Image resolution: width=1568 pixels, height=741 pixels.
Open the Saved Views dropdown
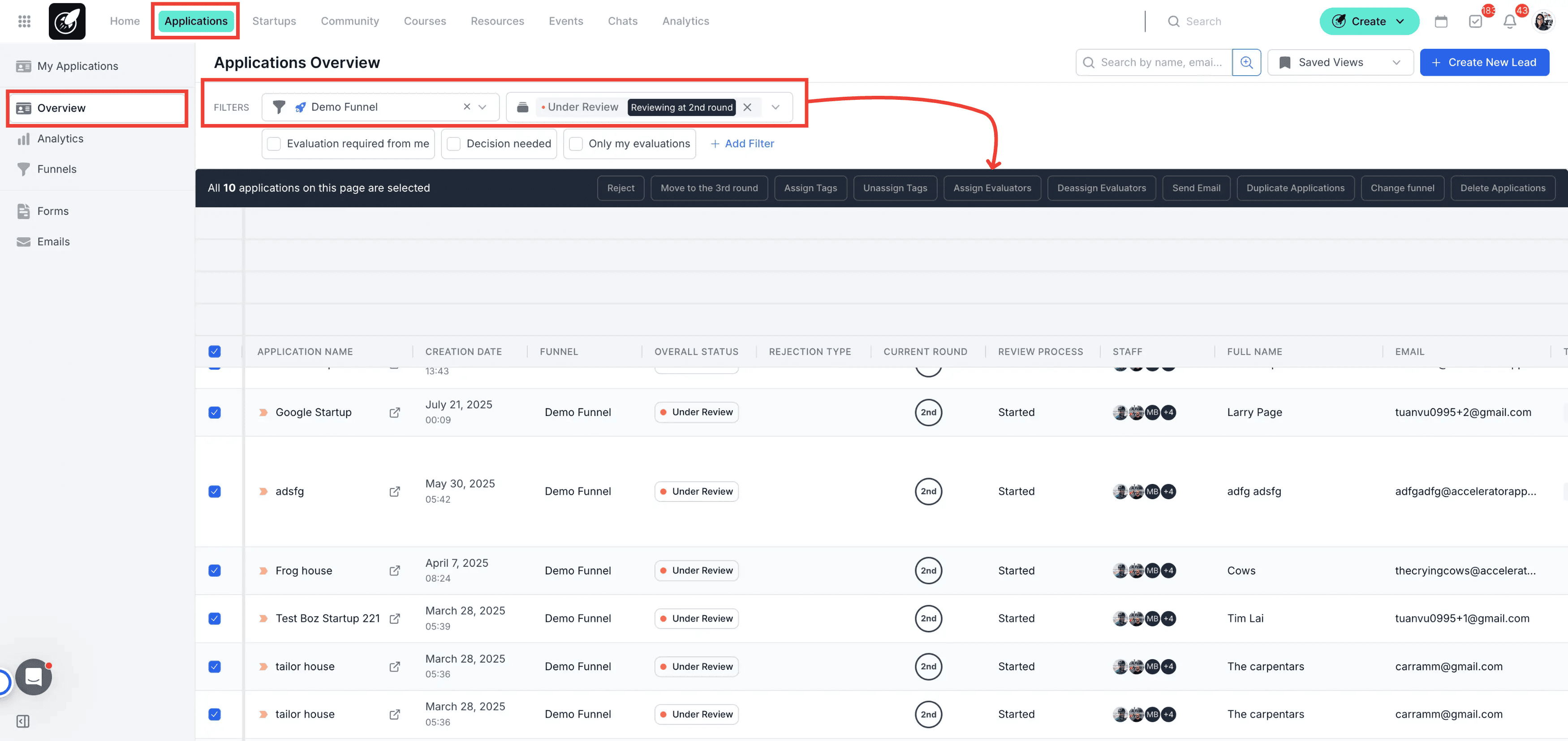1340,63
